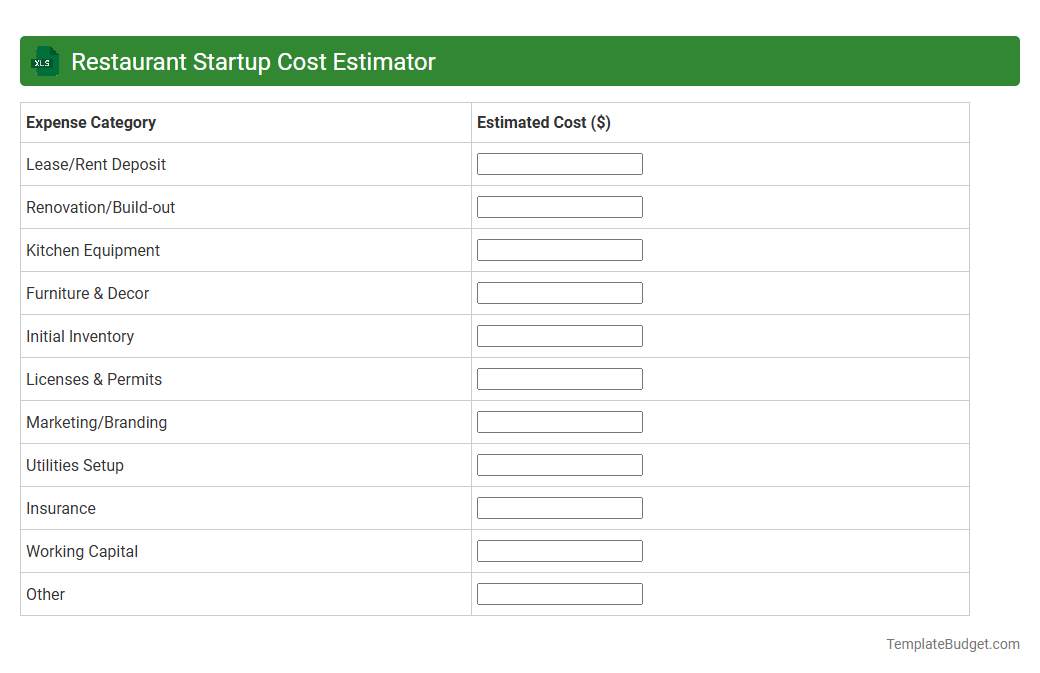Click the Marketing/Branding cost input field

559,421
